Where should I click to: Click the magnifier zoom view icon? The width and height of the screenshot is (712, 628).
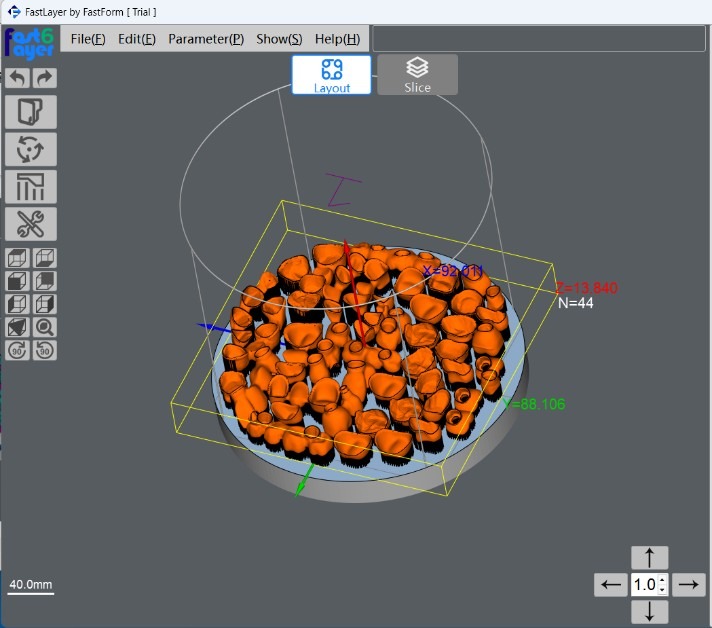click(x=45, y=327)
